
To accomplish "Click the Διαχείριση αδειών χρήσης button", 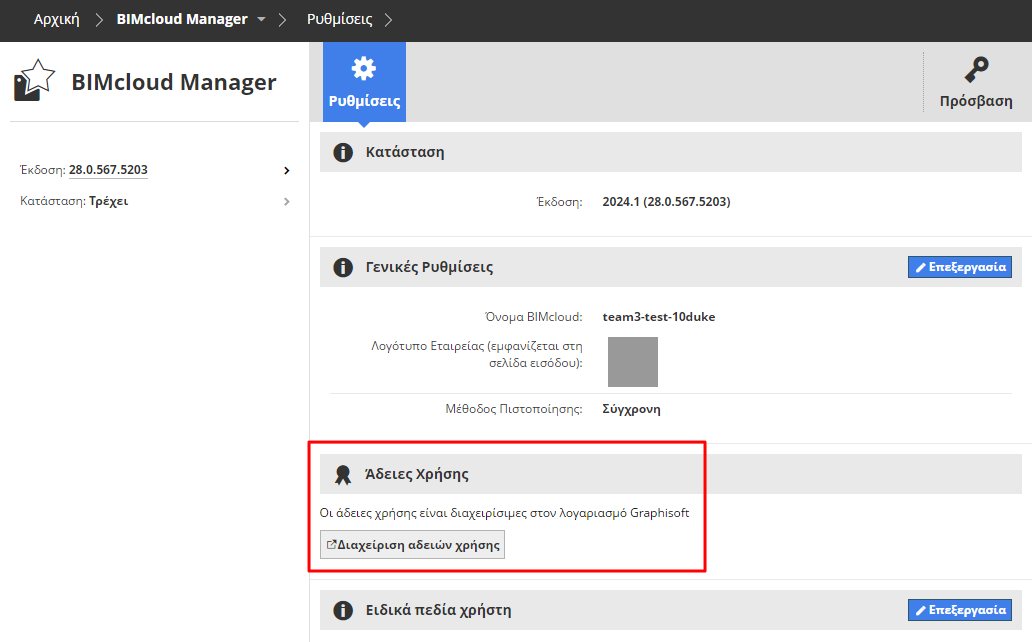I will (412, 545).
